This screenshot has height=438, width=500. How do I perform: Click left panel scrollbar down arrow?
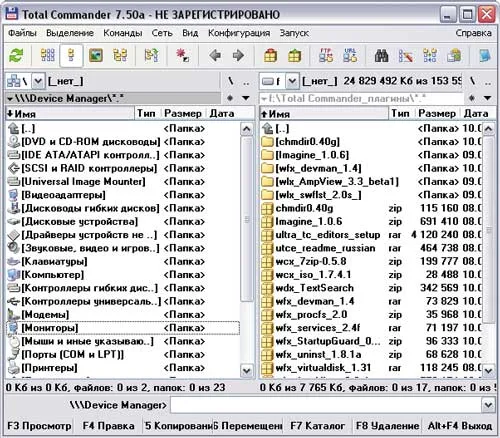click(x=246, y=370)
